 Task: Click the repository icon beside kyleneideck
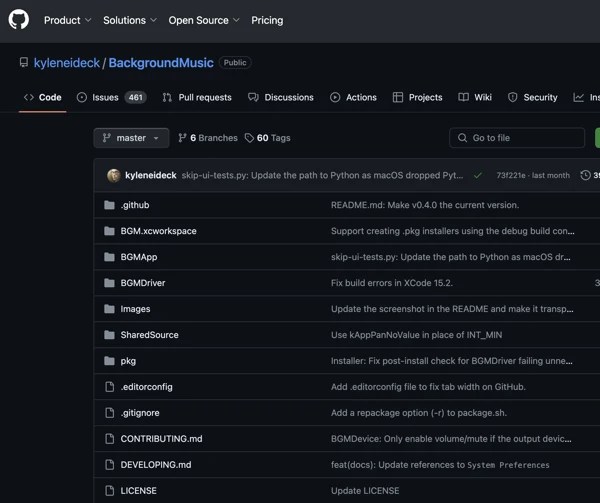(24, 62)
